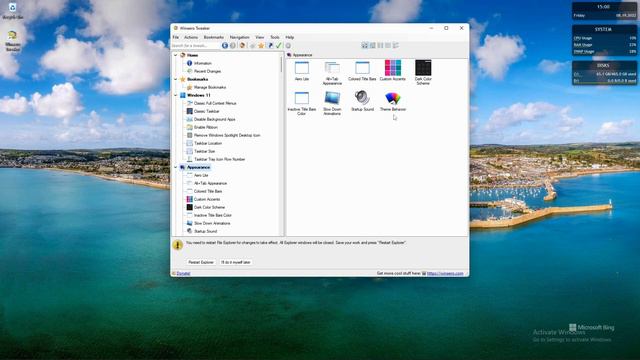Click the blue shortcut arrow toolbar icon
The image size is (640, 360).
(x=270, y=46)
